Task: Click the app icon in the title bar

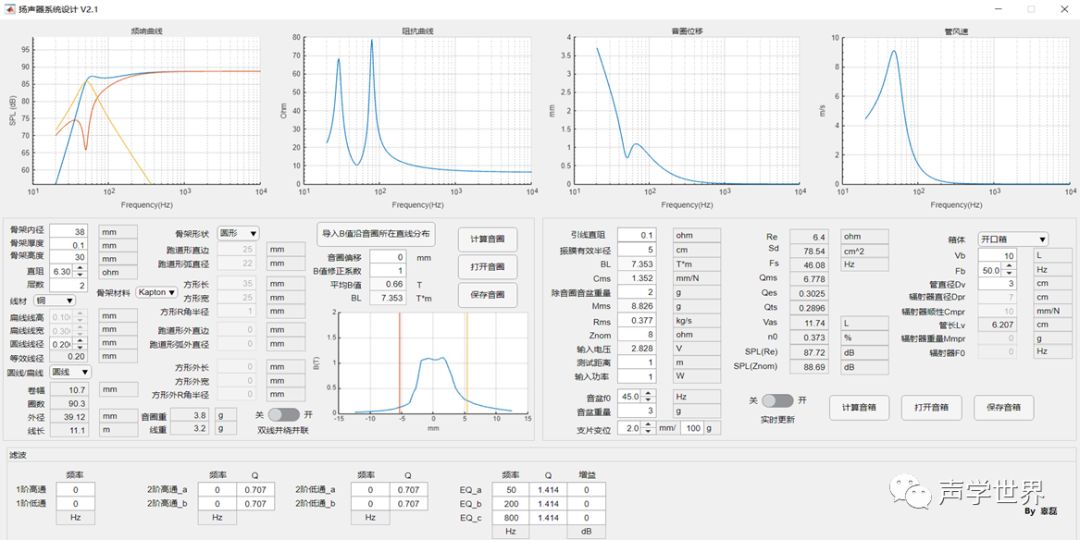Action: click(x=11, y=9)
